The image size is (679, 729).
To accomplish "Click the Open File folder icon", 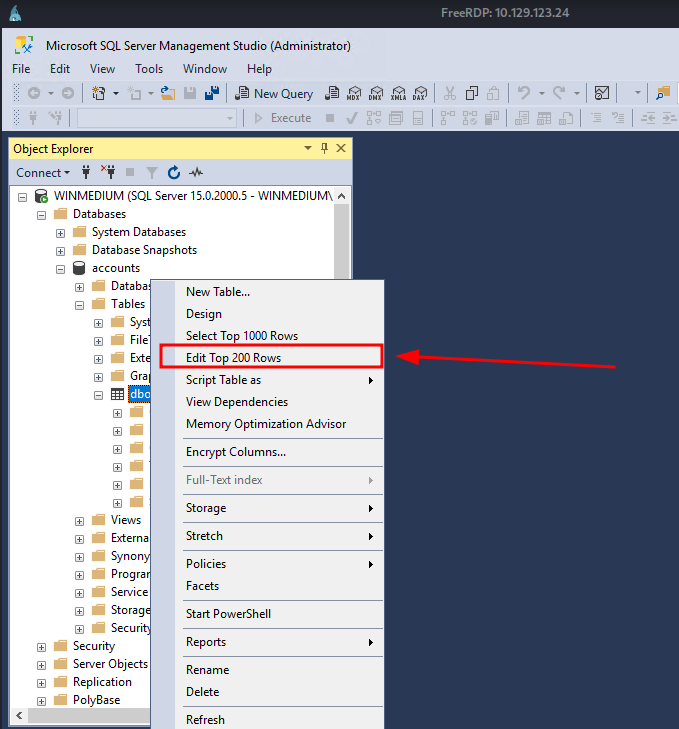I will (168, 93).
